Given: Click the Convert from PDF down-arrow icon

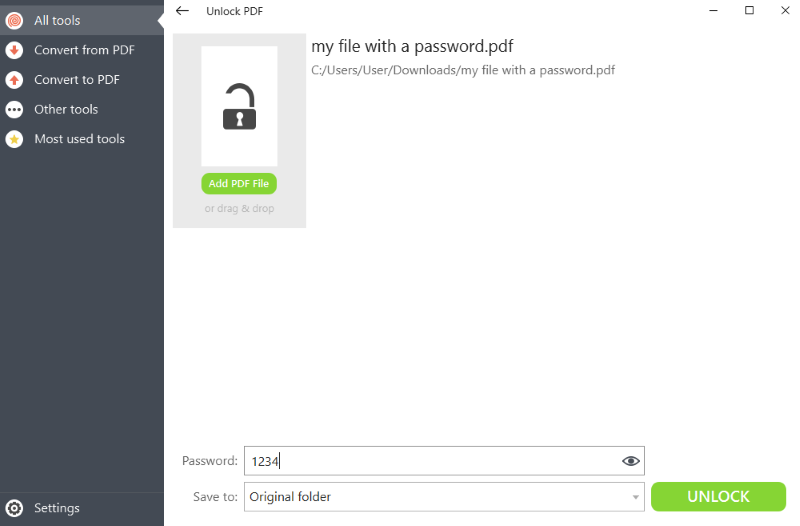Looking at the screenshot, I should 14,50.
